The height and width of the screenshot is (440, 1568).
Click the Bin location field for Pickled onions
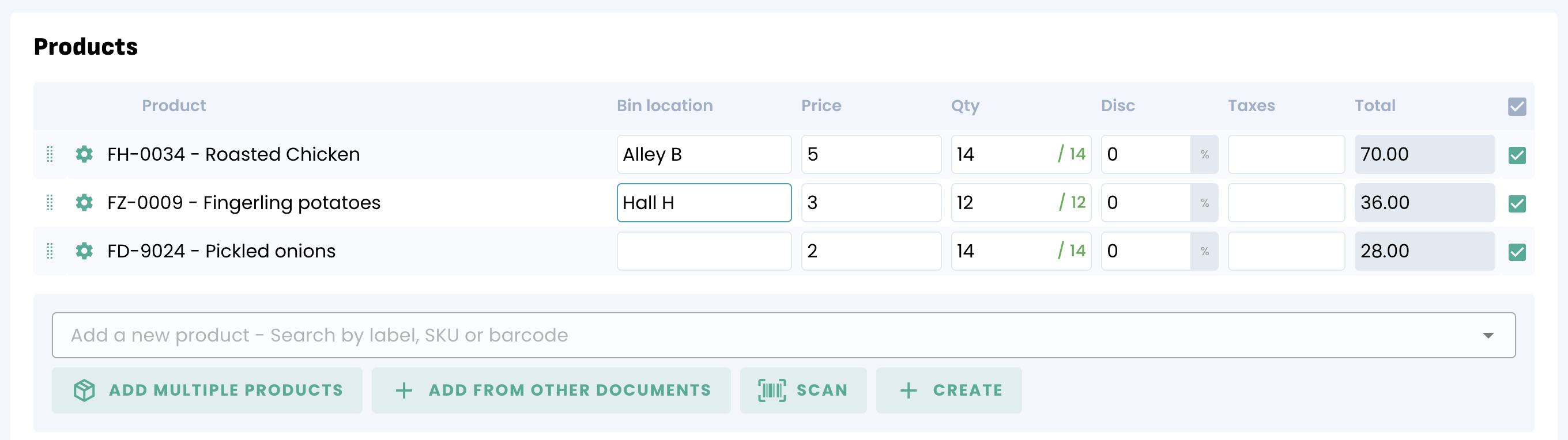click(x=704, y=251)
